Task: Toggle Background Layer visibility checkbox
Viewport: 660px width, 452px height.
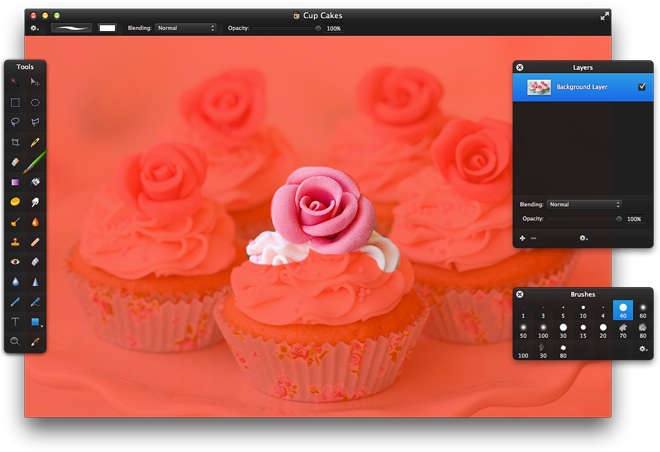Action: 641,88
